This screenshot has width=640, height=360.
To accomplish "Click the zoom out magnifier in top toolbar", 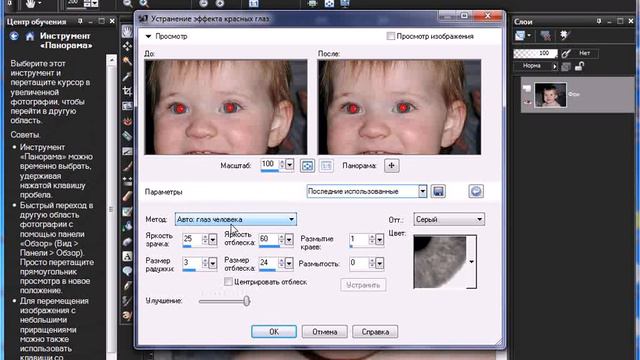I will (x=128, y=4).
